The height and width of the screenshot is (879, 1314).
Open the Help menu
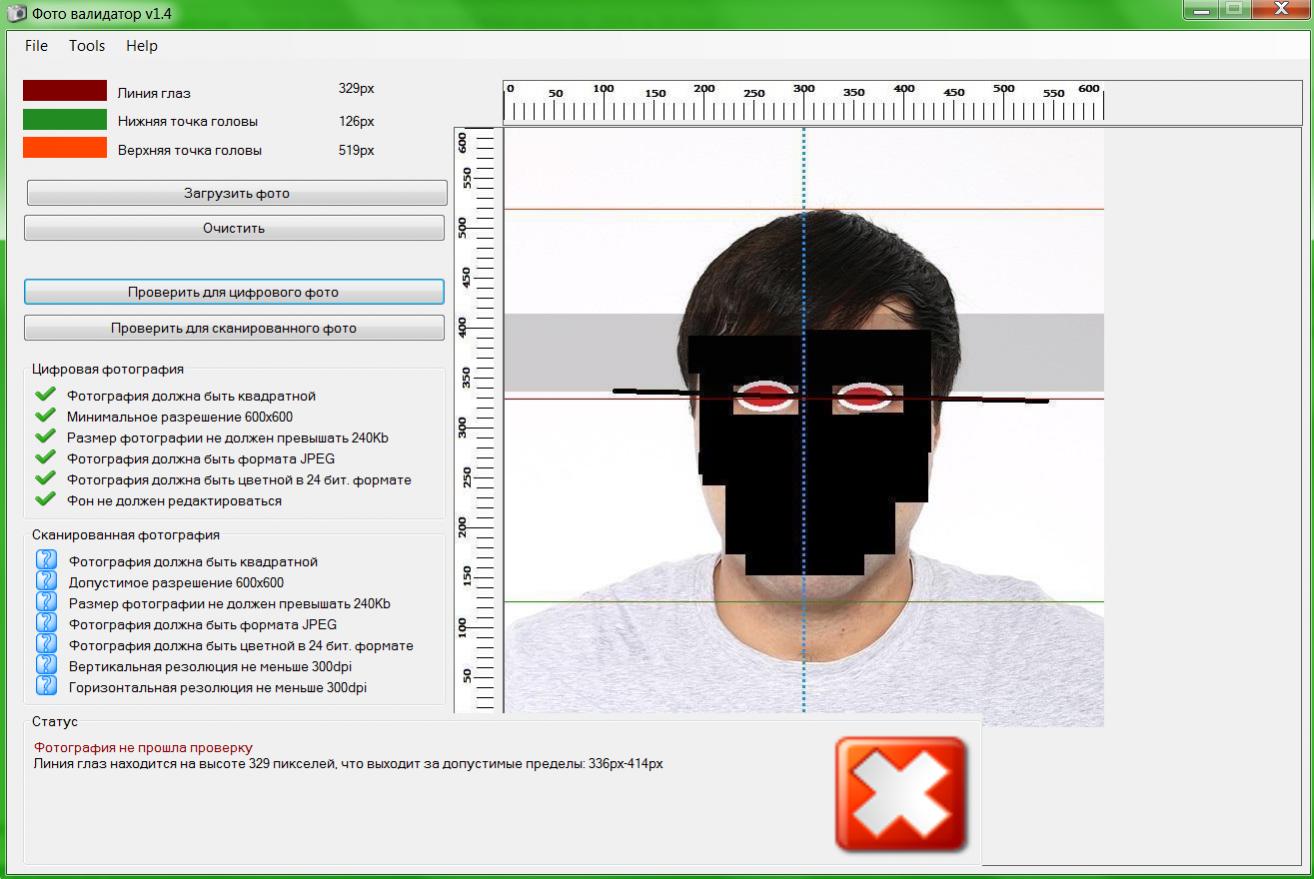[142, 46]
